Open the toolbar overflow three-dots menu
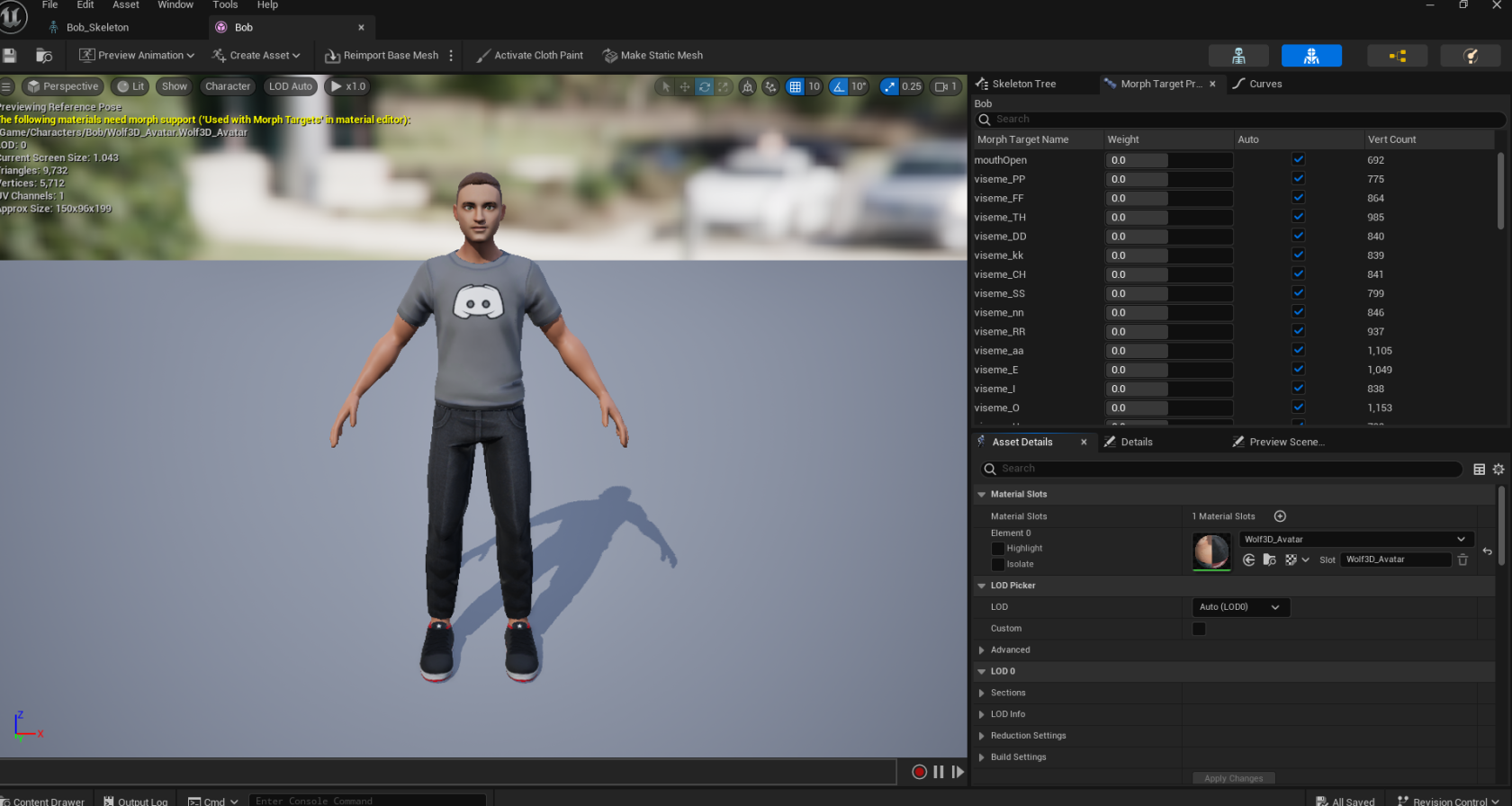 [x=451, y=56]
